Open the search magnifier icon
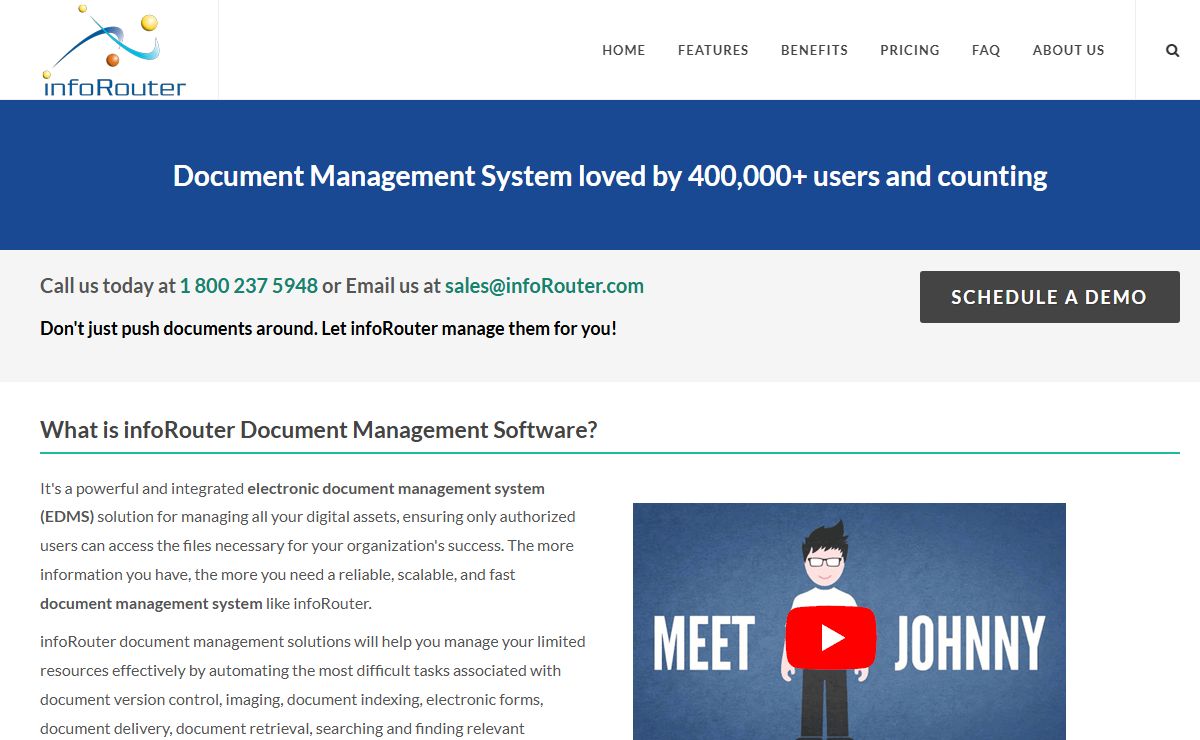Viewport: 1200px width, 740px height. [x=1172, y=50]
